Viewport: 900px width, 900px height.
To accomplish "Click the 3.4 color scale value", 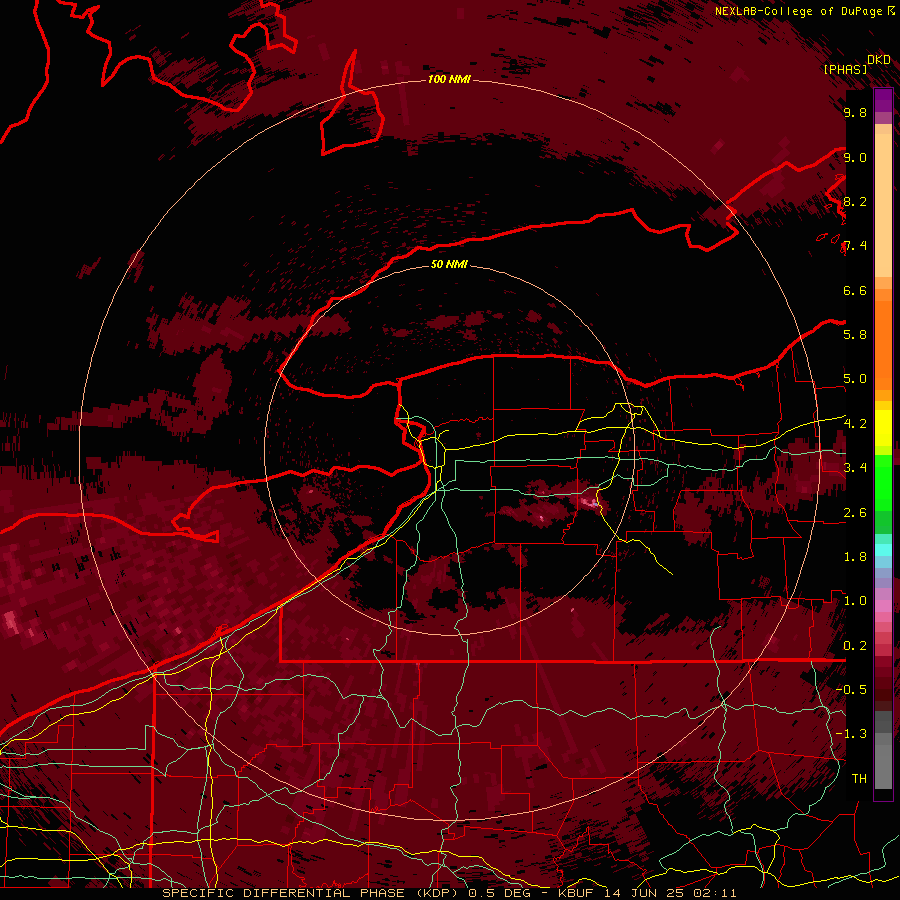I will tap(855, 468).
